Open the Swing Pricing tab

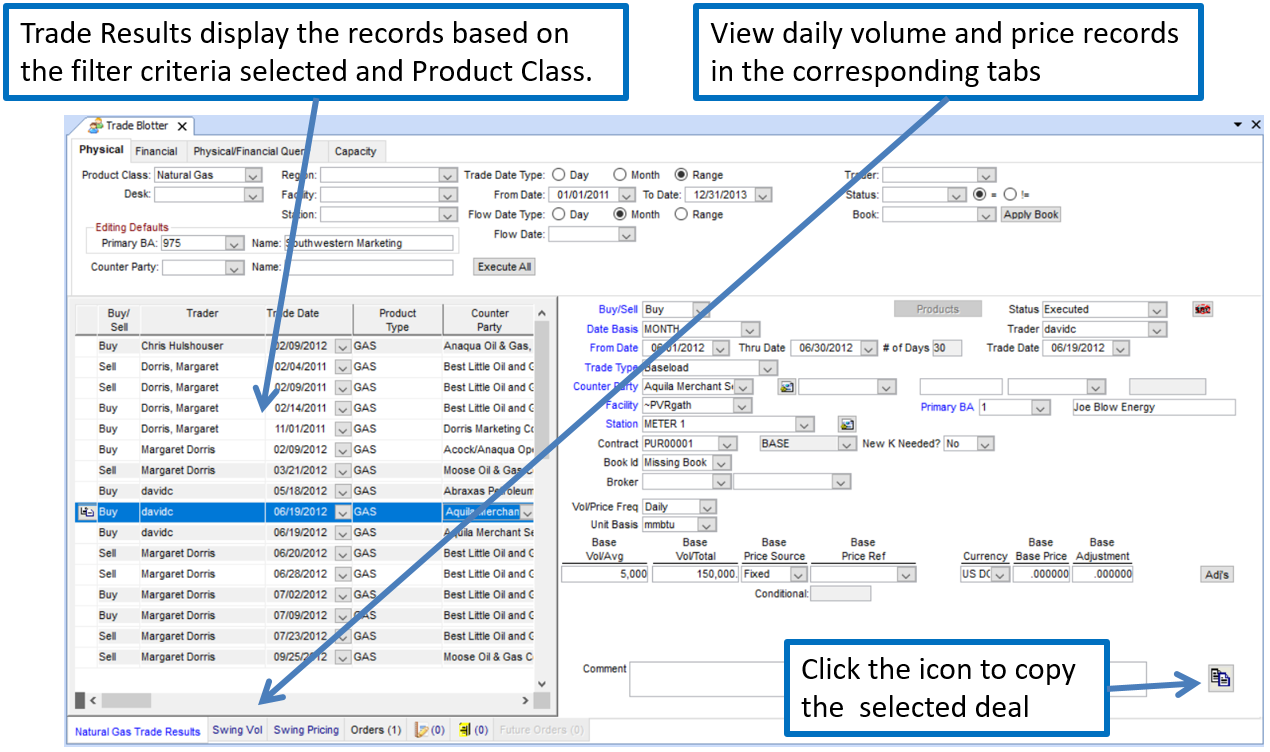pos(306,730)
